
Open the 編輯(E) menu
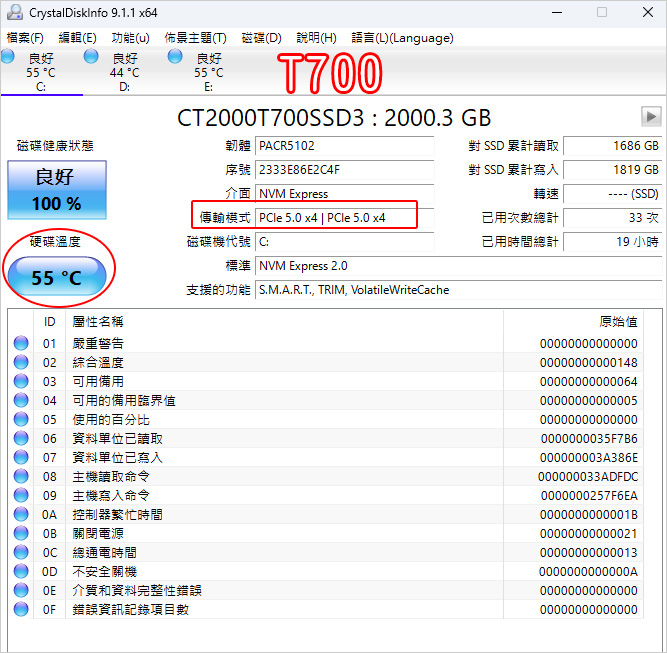click(77, 38)
